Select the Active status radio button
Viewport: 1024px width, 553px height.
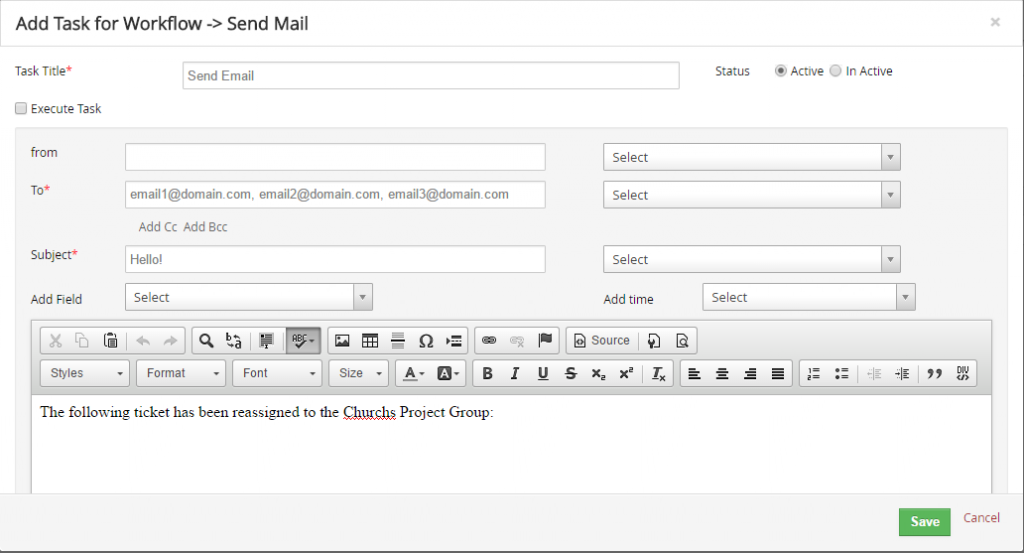[780, 71]
